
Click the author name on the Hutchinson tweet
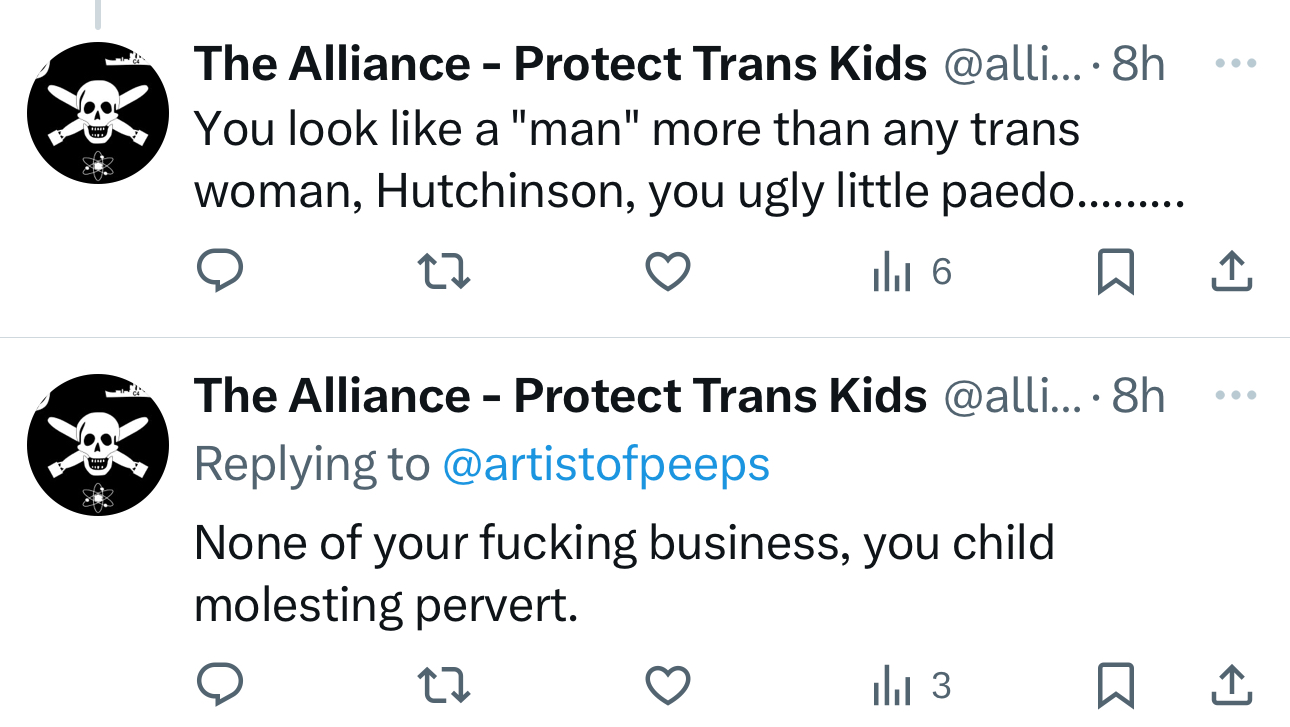pos(560,65)
